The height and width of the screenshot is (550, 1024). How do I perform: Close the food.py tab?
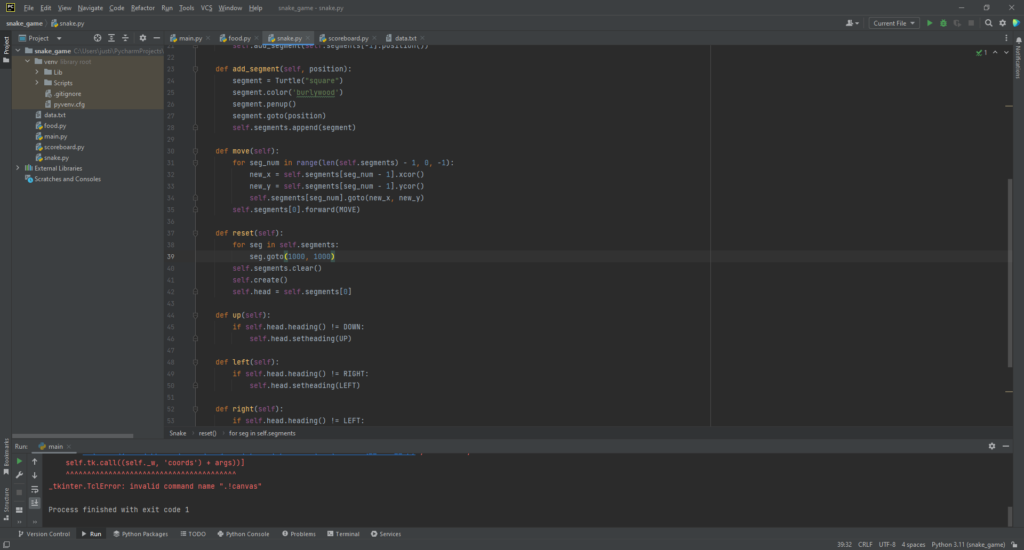(x=257, y=38)
